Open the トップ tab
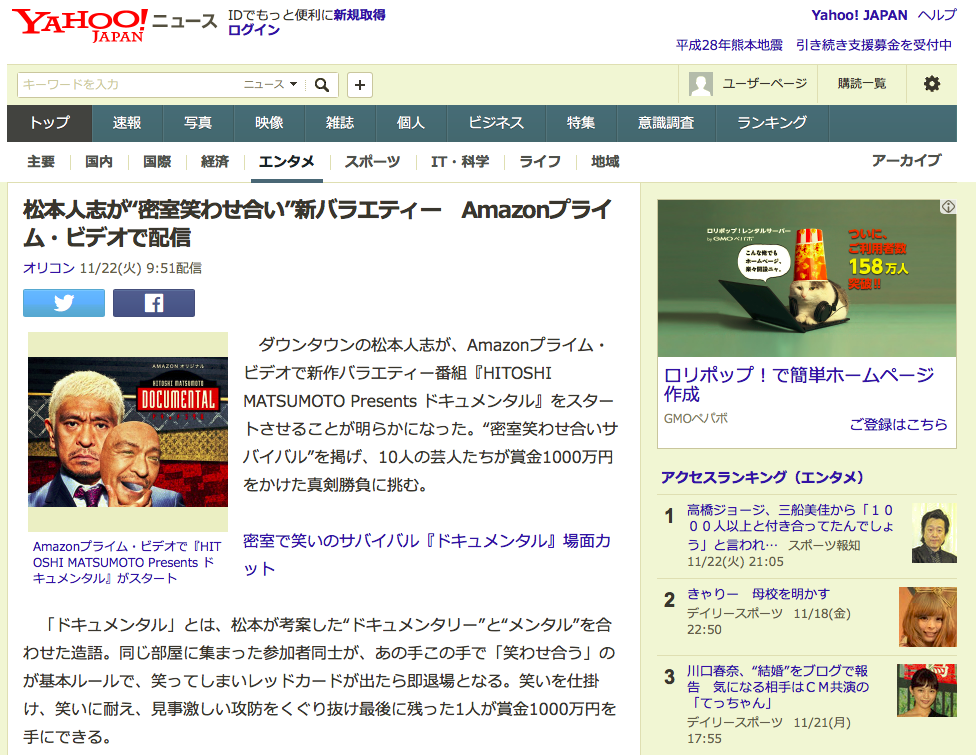The image size is (976, 755). 50,123
